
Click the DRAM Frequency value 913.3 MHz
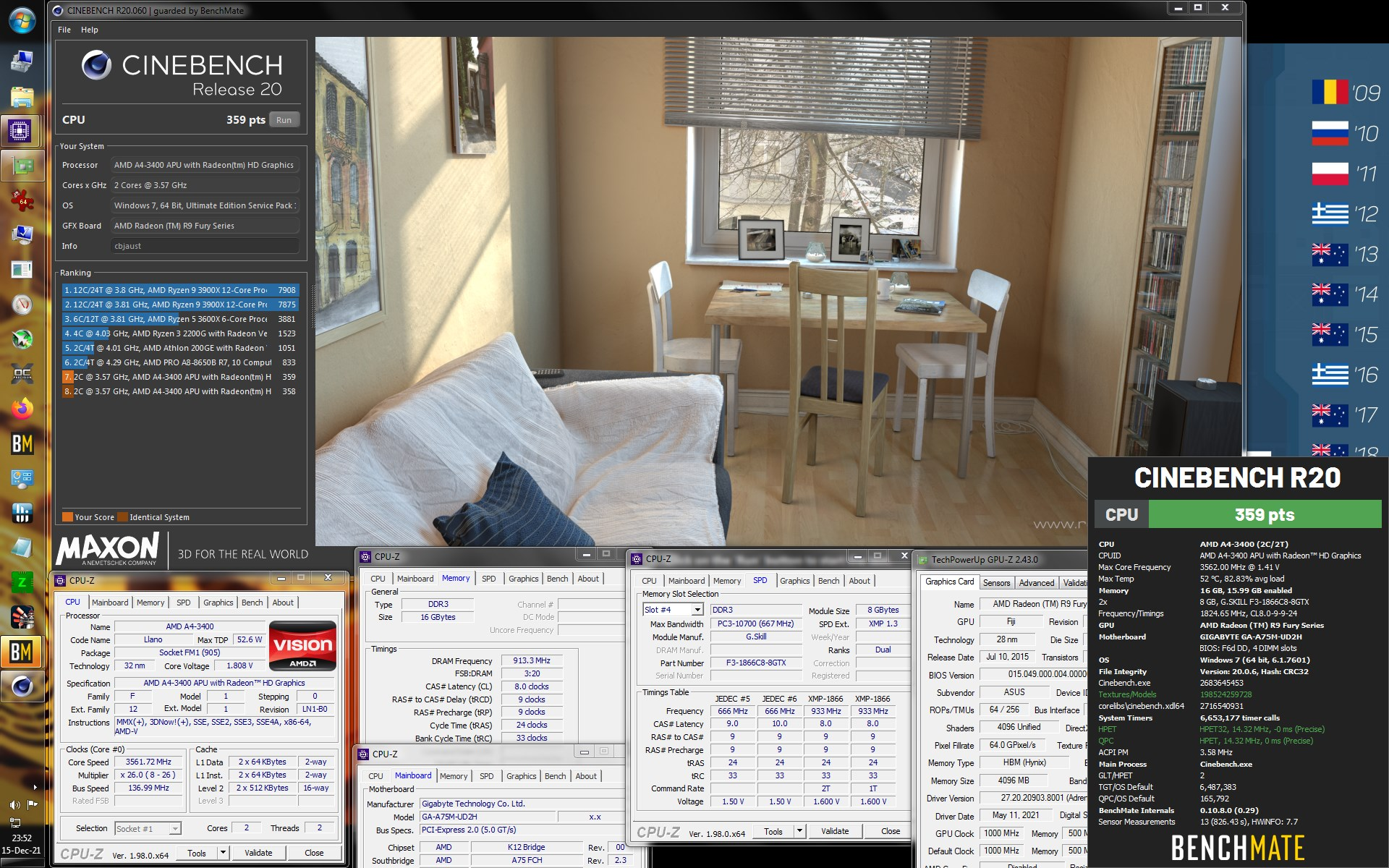coord(532,660)
